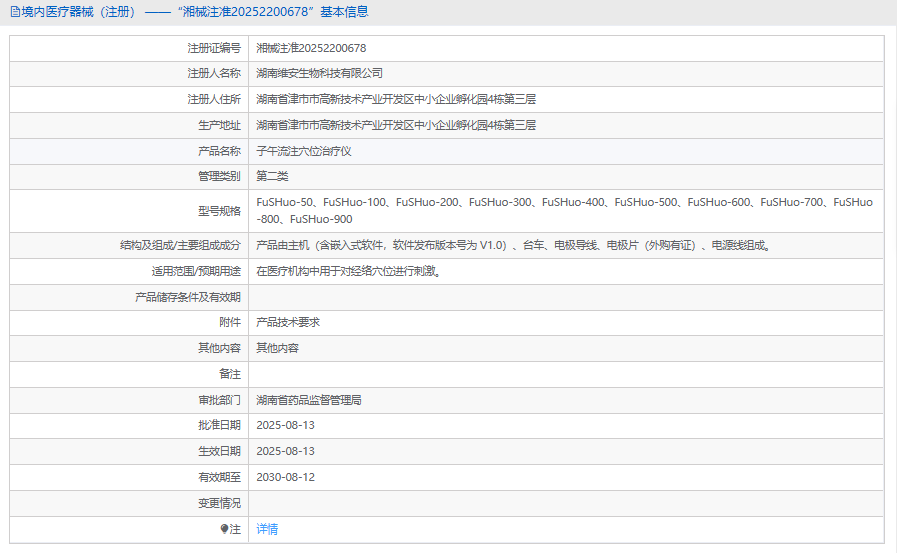The width and height of the screenshot is (897, 553).
Task: Click the label 注册证编号
Action: tap(214, 48)
